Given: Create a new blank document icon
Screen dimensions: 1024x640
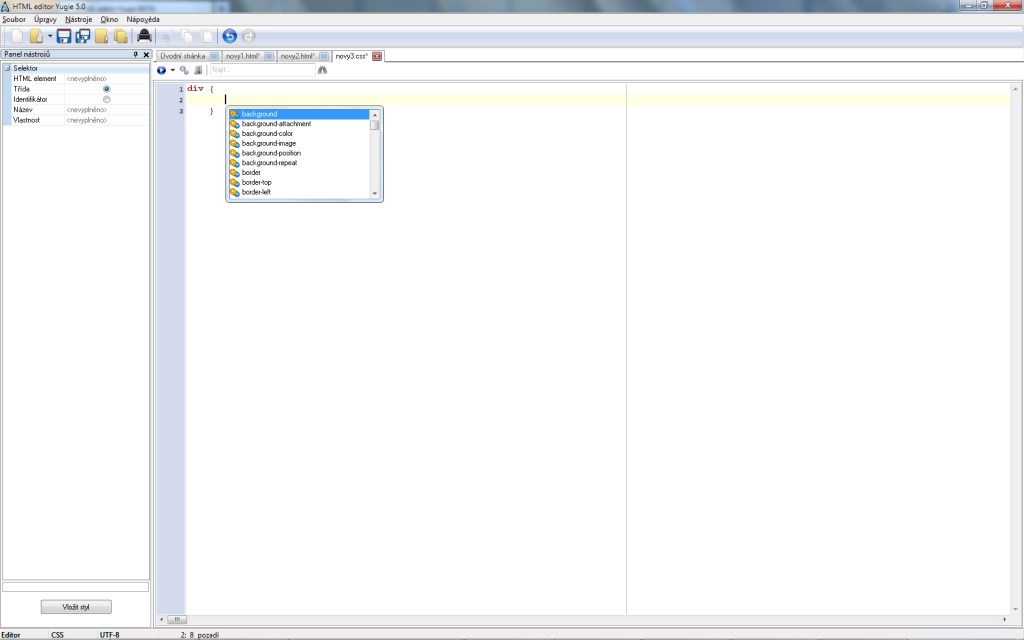Looking at the screenshot, I should pos(18,37).
